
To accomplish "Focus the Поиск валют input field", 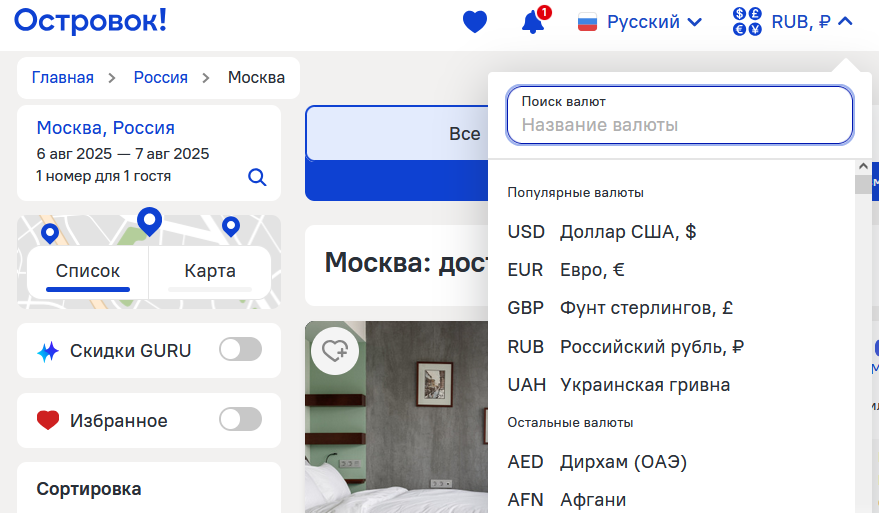I will coord(680,115).
